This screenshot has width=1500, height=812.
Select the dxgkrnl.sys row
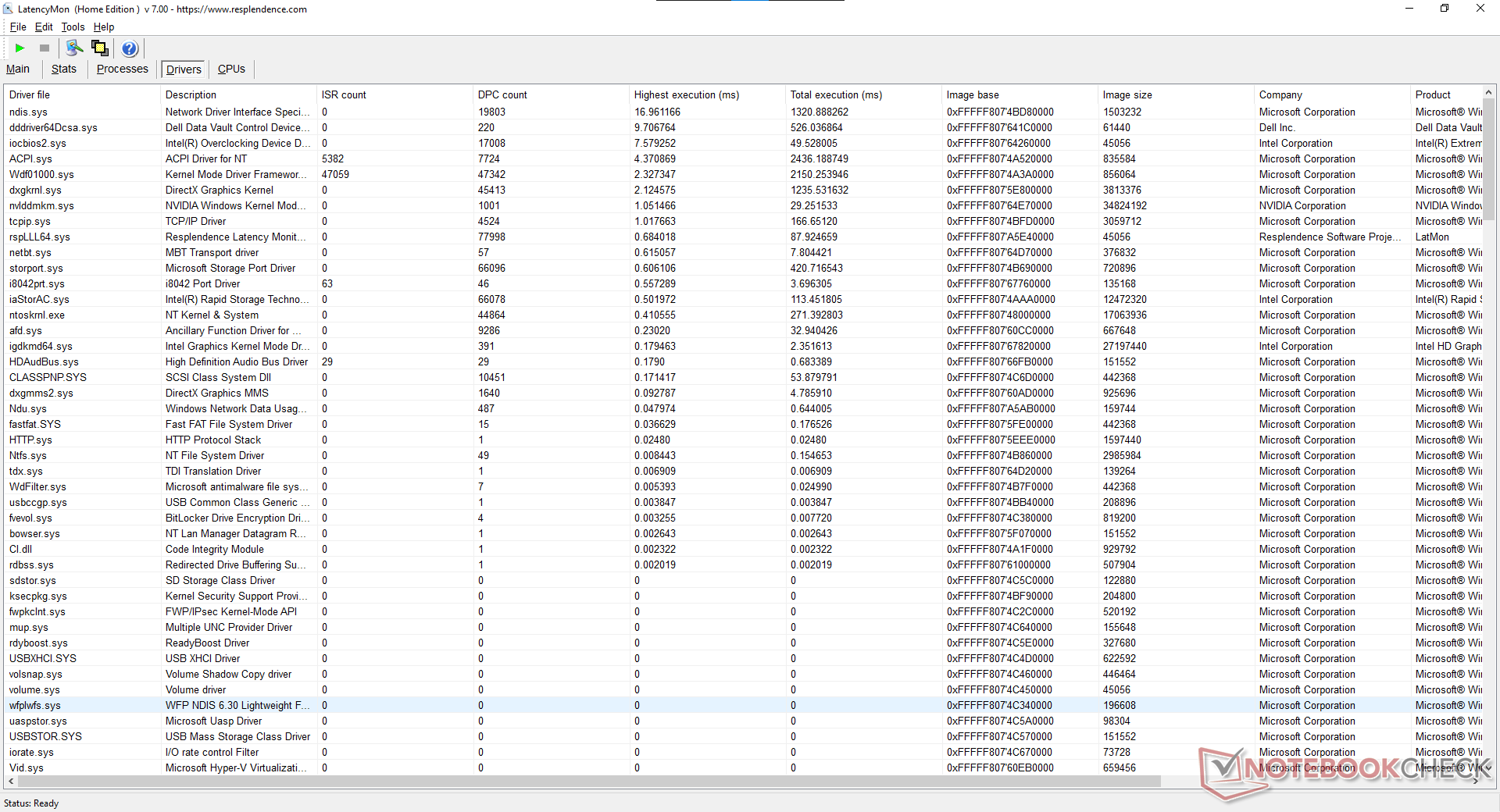click(x=744, y=190)
